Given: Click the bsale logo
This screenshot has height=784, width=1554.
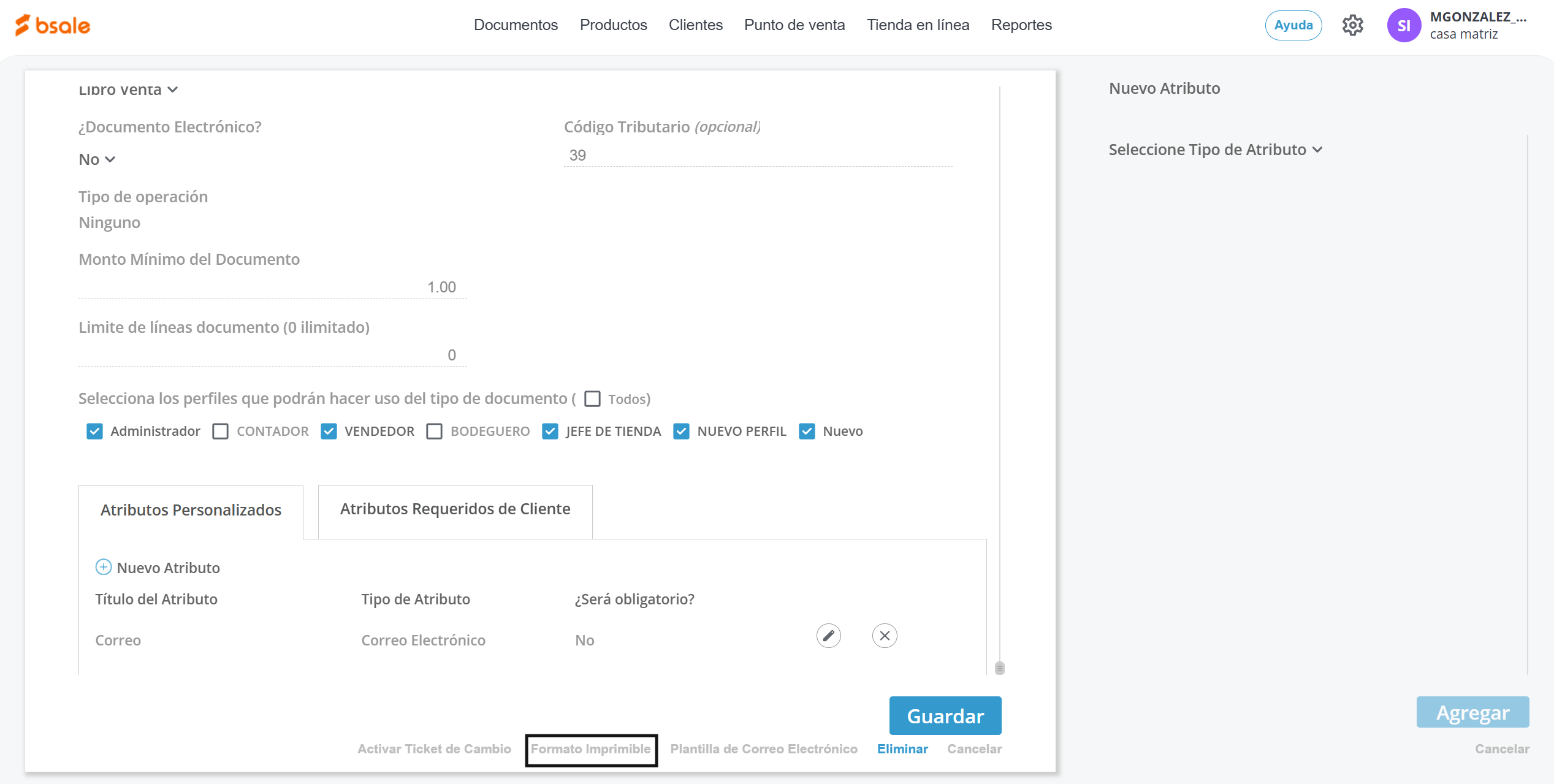Looking at the screenshot, I should 53,25.
